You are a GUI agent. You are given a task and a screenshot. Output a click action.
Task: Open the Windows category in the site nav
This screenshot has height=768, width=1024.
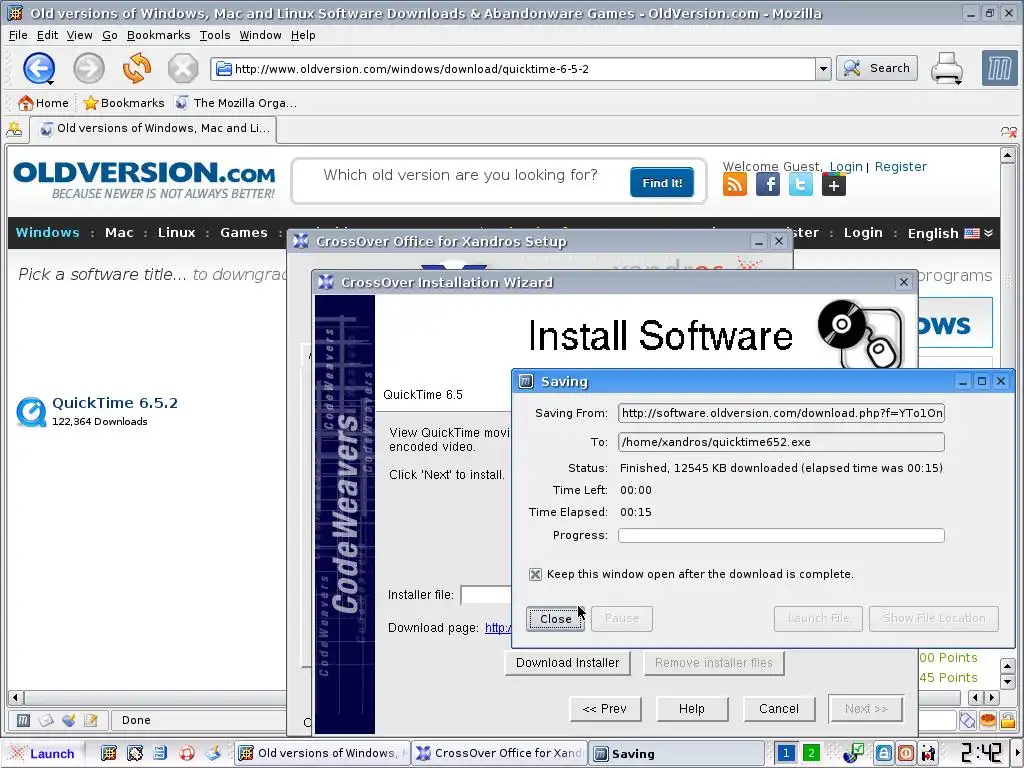(48, 232)
